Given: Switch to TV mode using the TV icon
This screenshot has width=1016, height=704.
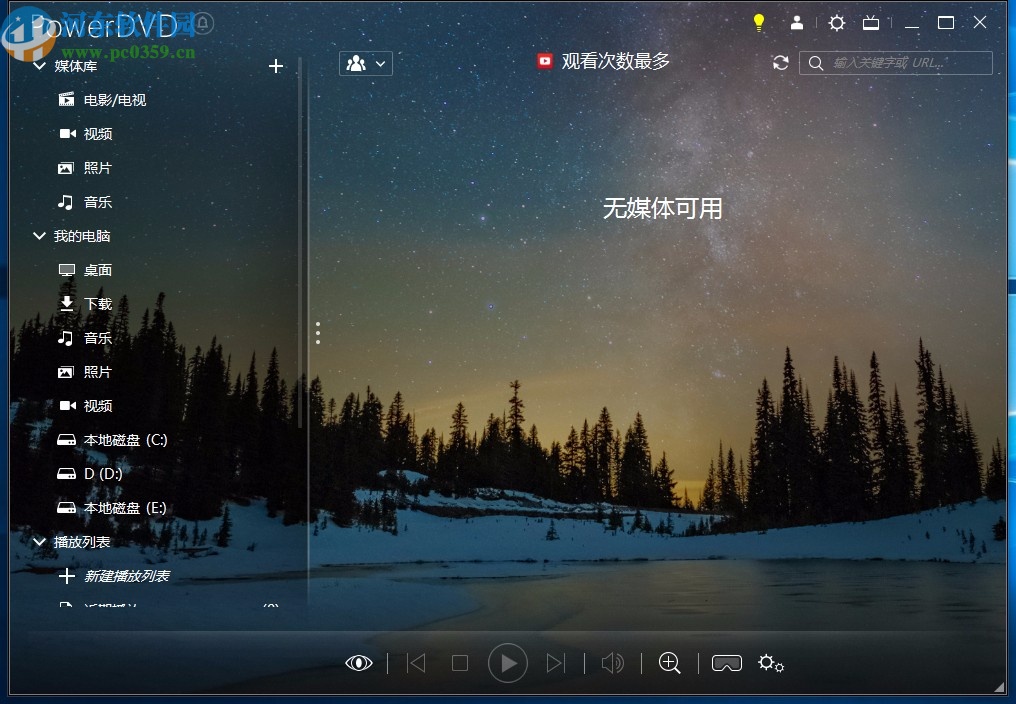Looking at the screenshot, I should click(871, 22).
